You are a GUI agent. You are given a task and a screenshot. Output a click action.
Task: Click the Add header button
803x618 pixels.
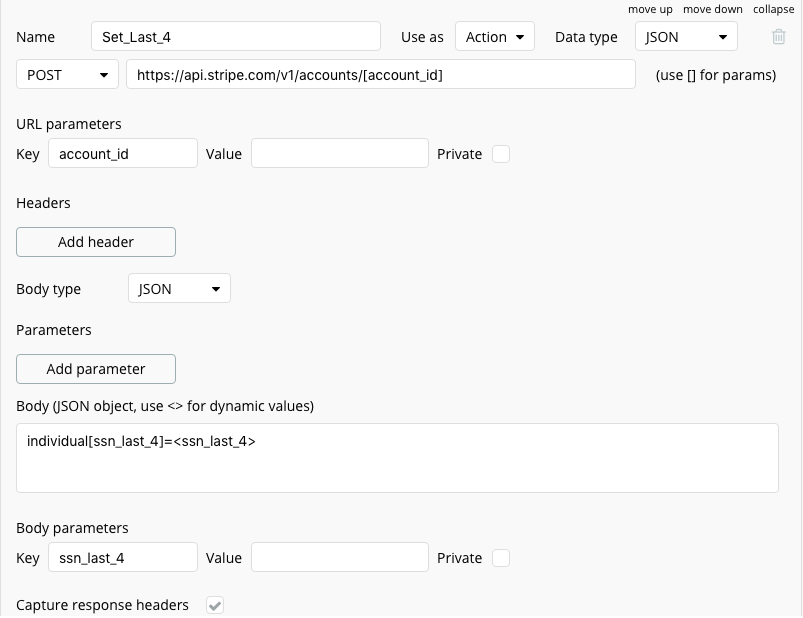pos(96,242)
